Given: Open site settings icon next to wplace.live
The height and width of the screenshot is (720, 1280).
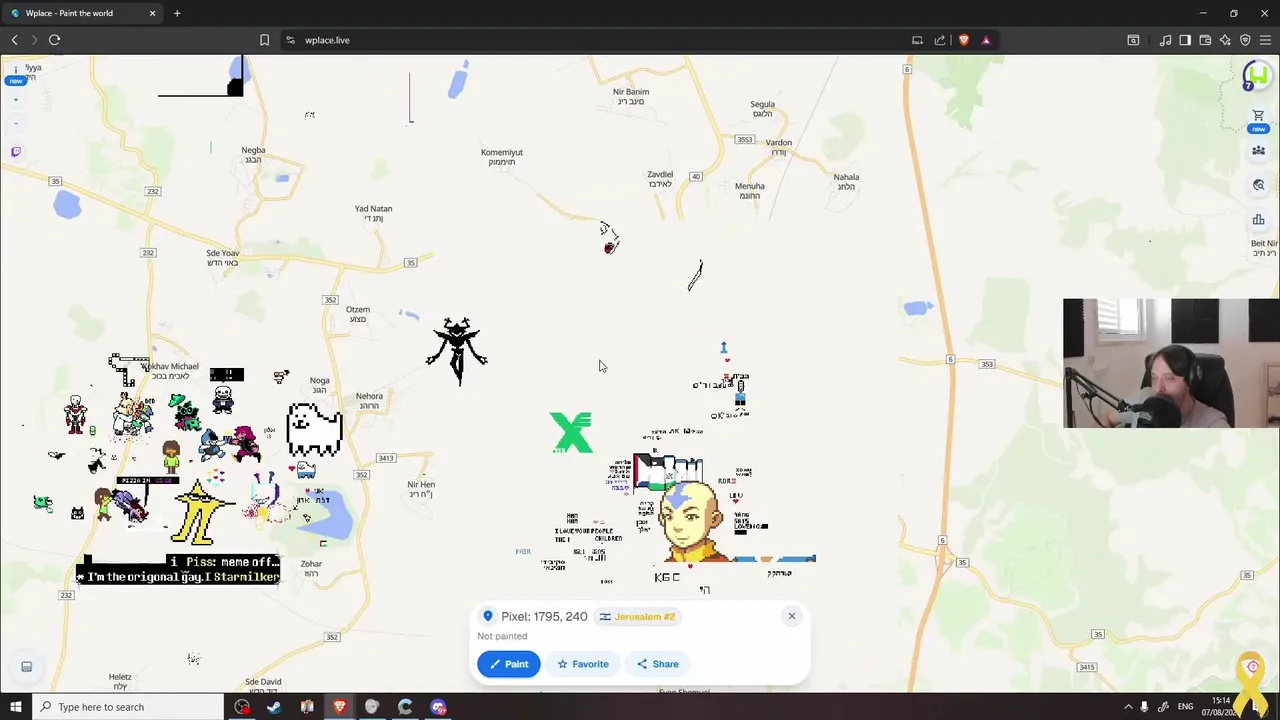Looking at the screenshot, I should pos(290,40).
